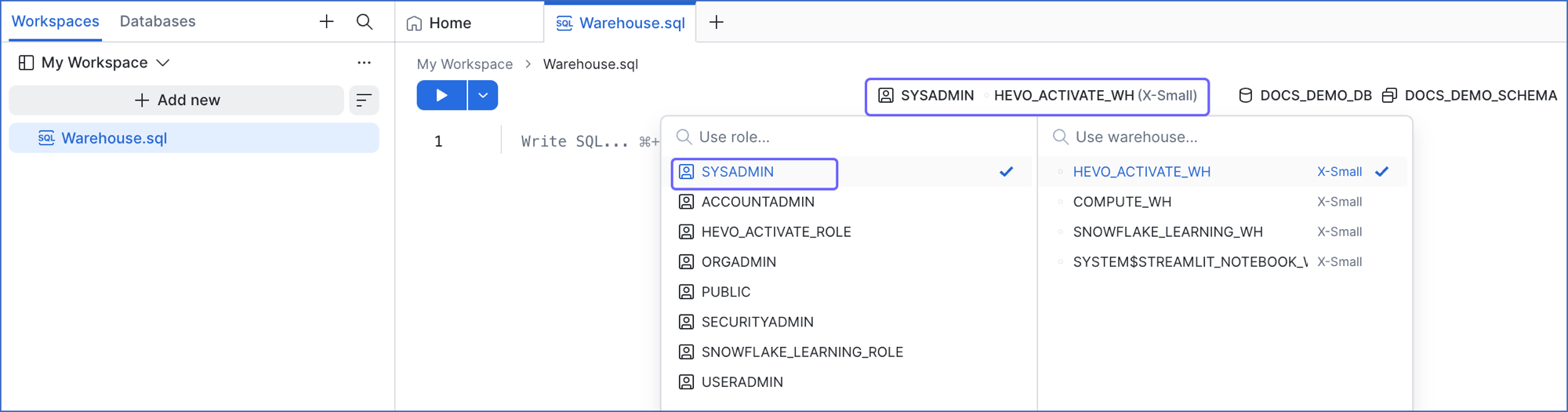The height and width of the screenshot is (412, 1568).
Task: Select the SECURITYADMIN role
Action: (849, 322)
